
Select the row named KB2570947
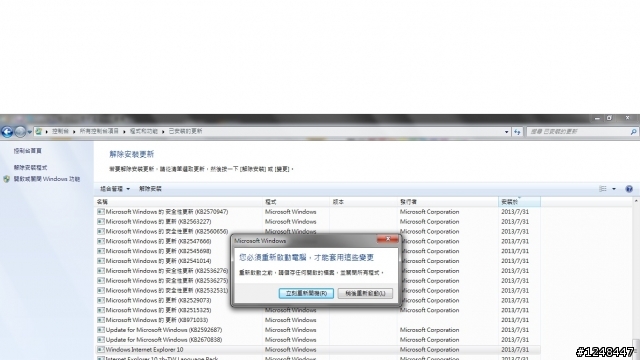tap(318, 212)
